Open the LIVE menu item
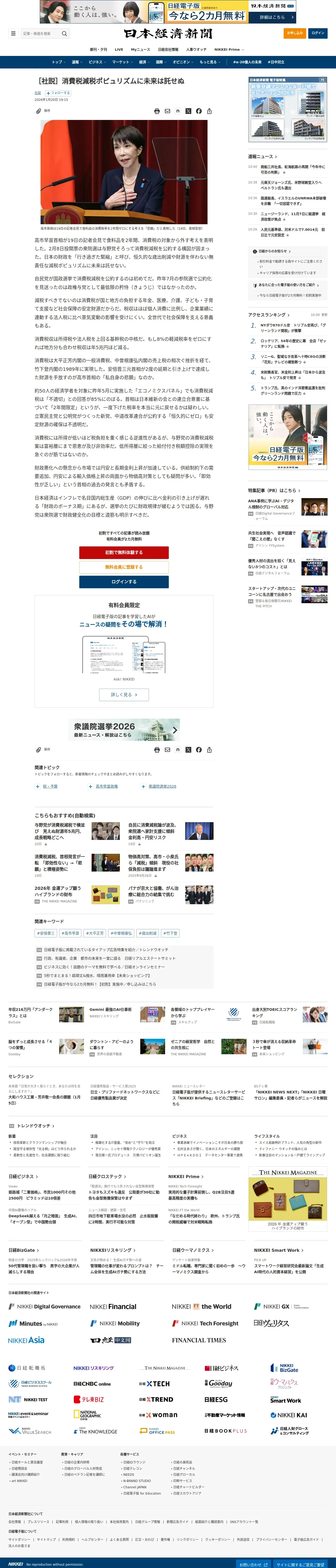The height and width of the screenshot is (1568, 336). [x=119, y=49]
